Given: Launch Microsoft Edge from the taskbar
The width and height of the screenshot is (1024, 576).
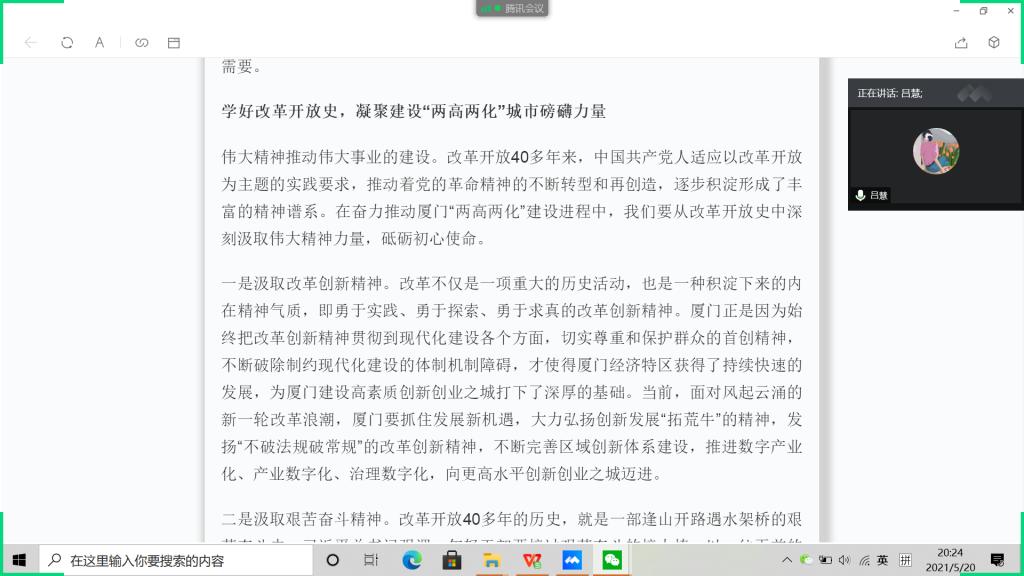Looking at the screenshot, I should tap(411, 561).
